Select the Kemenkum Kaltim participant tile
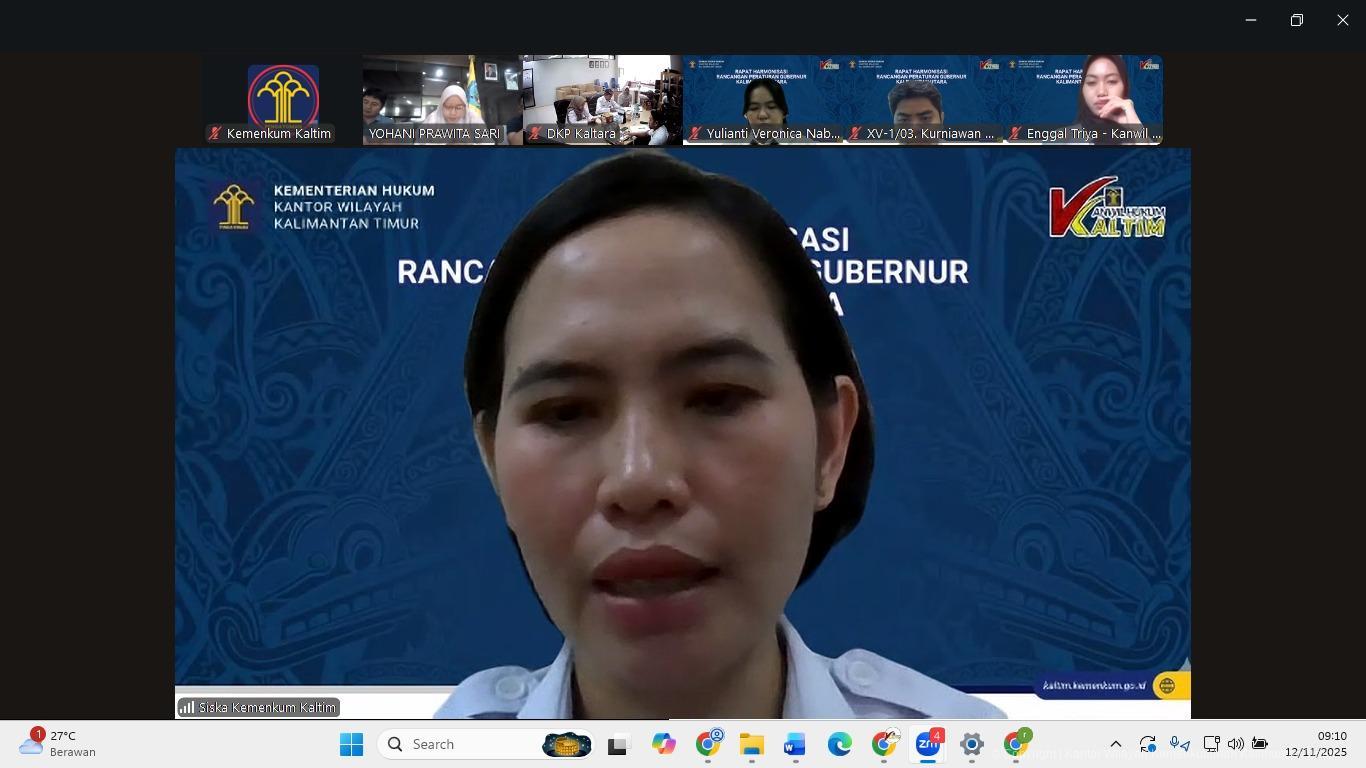Image resolution: width=1366 pixels, height=768 pixels. click(282, 100)
